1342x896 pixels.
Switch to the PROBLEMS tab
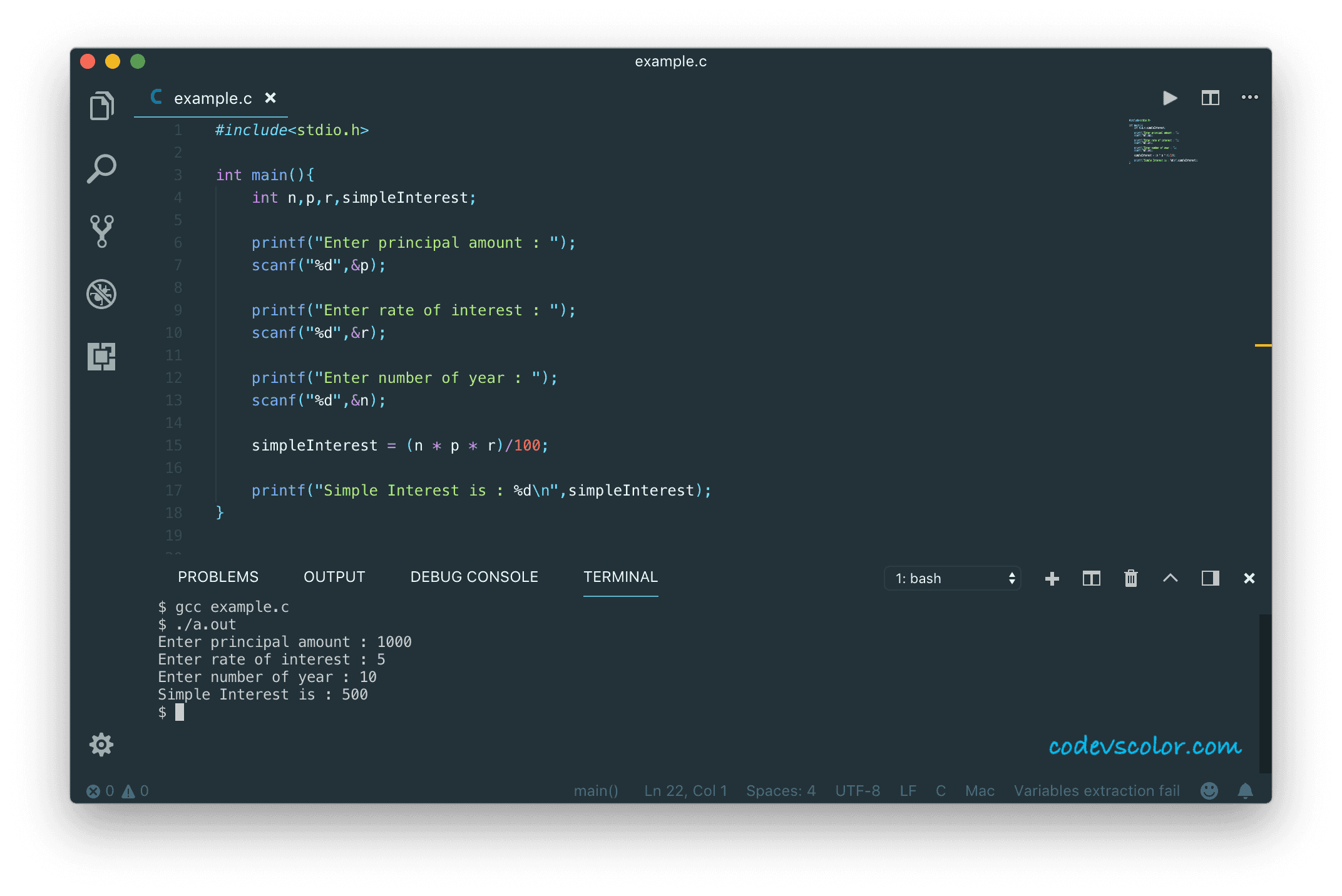(x=218, y=576)
